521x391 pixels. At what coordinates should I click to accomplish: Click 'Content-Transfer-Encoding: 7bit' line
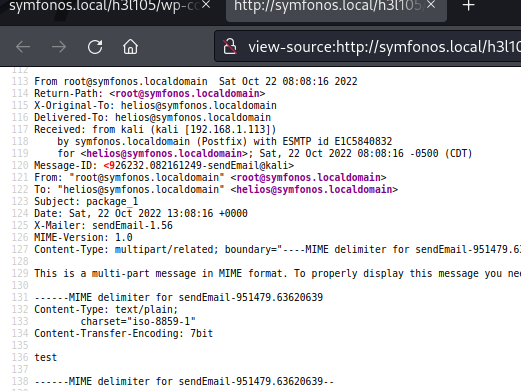coord(123,333)
